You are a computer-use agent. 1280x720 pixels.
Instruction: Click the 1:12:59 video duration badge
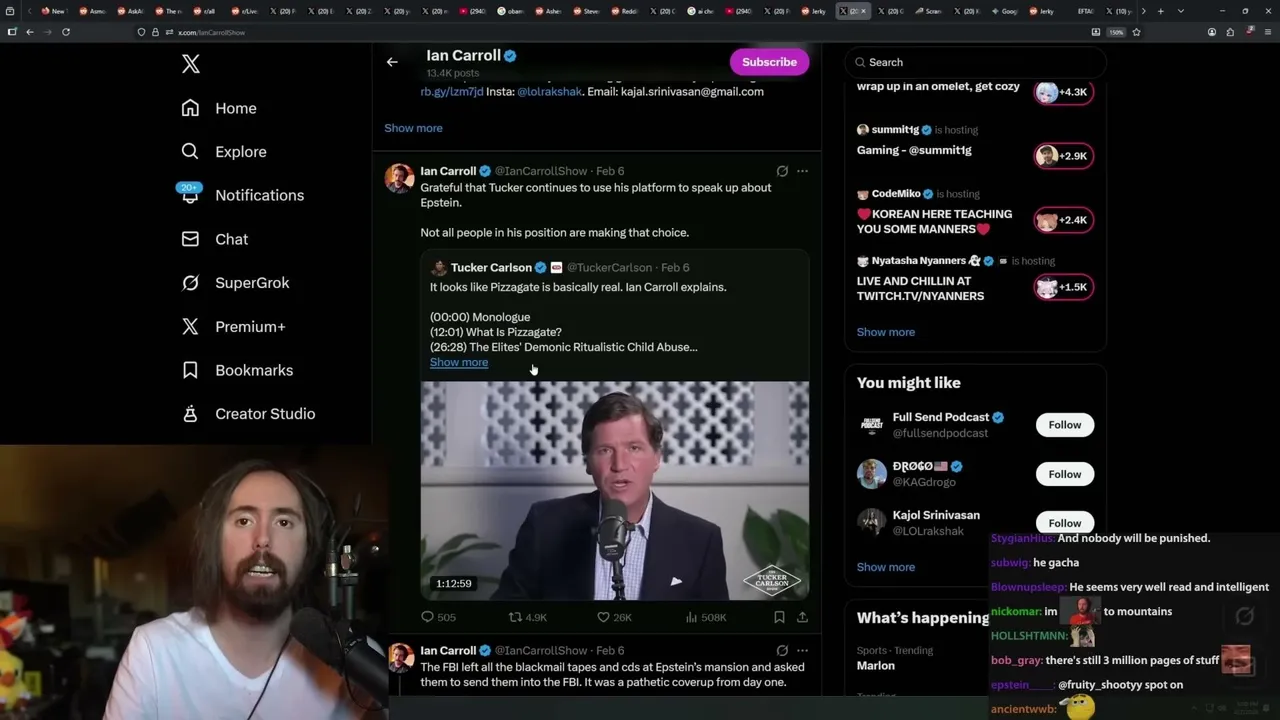point(453,583)
